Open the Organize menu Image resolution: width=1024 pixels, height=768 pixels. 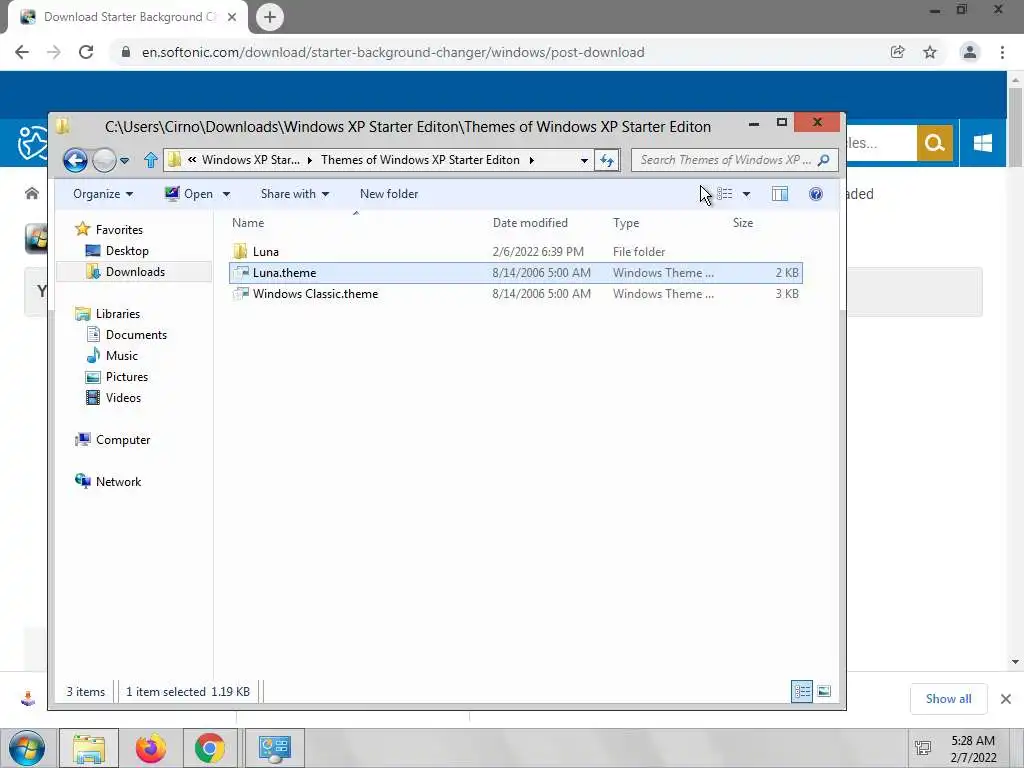pos(103,194)
